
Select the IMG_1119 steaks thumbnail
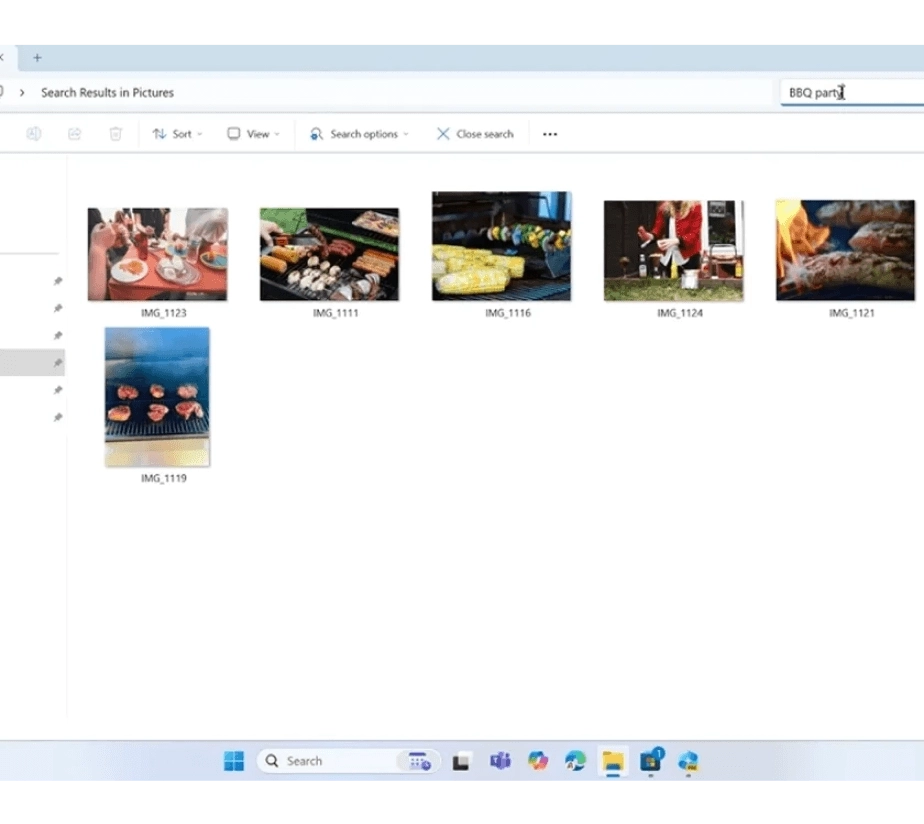[157, 397]
